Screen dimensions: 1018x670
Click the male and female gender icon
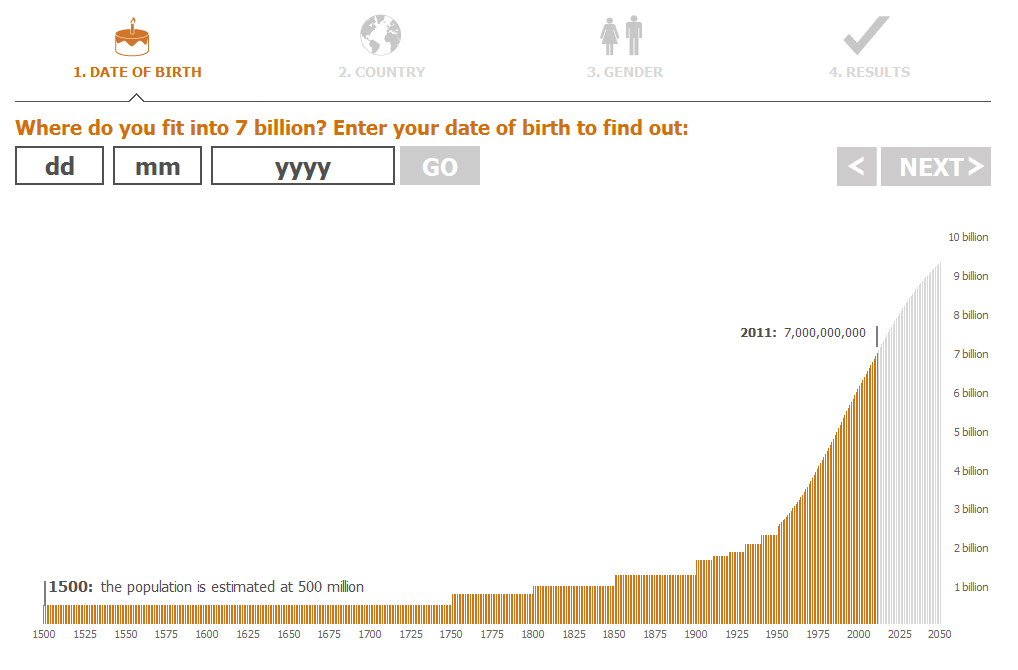[621, 36]
